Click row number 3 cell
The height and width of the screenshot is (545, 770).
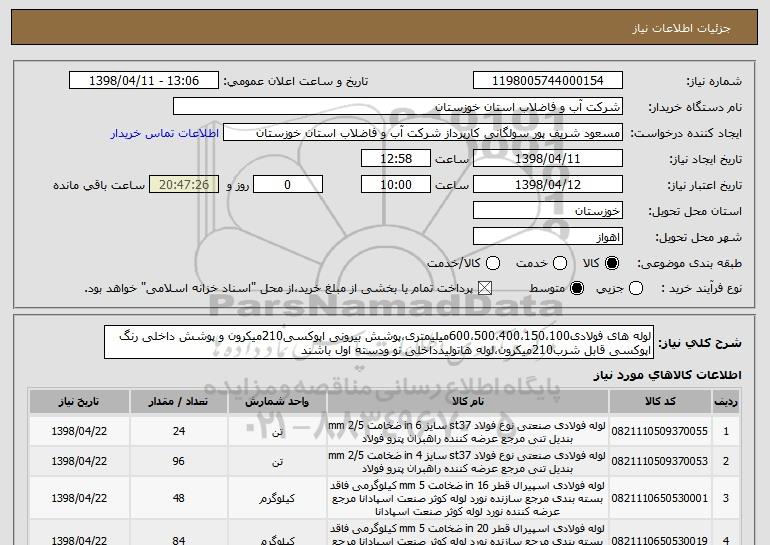coord(726,498)
